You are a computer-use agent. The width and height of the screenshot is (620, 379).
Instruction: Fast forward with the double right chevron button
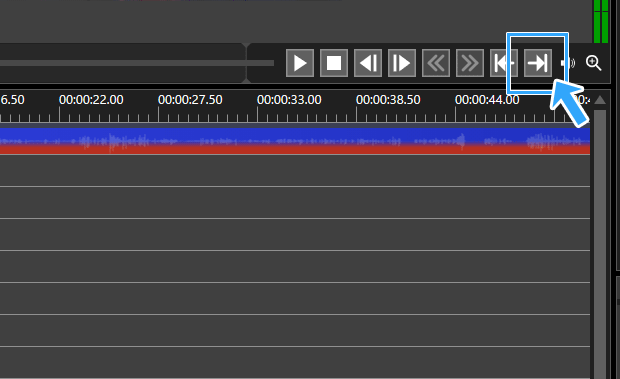point(470,63)
